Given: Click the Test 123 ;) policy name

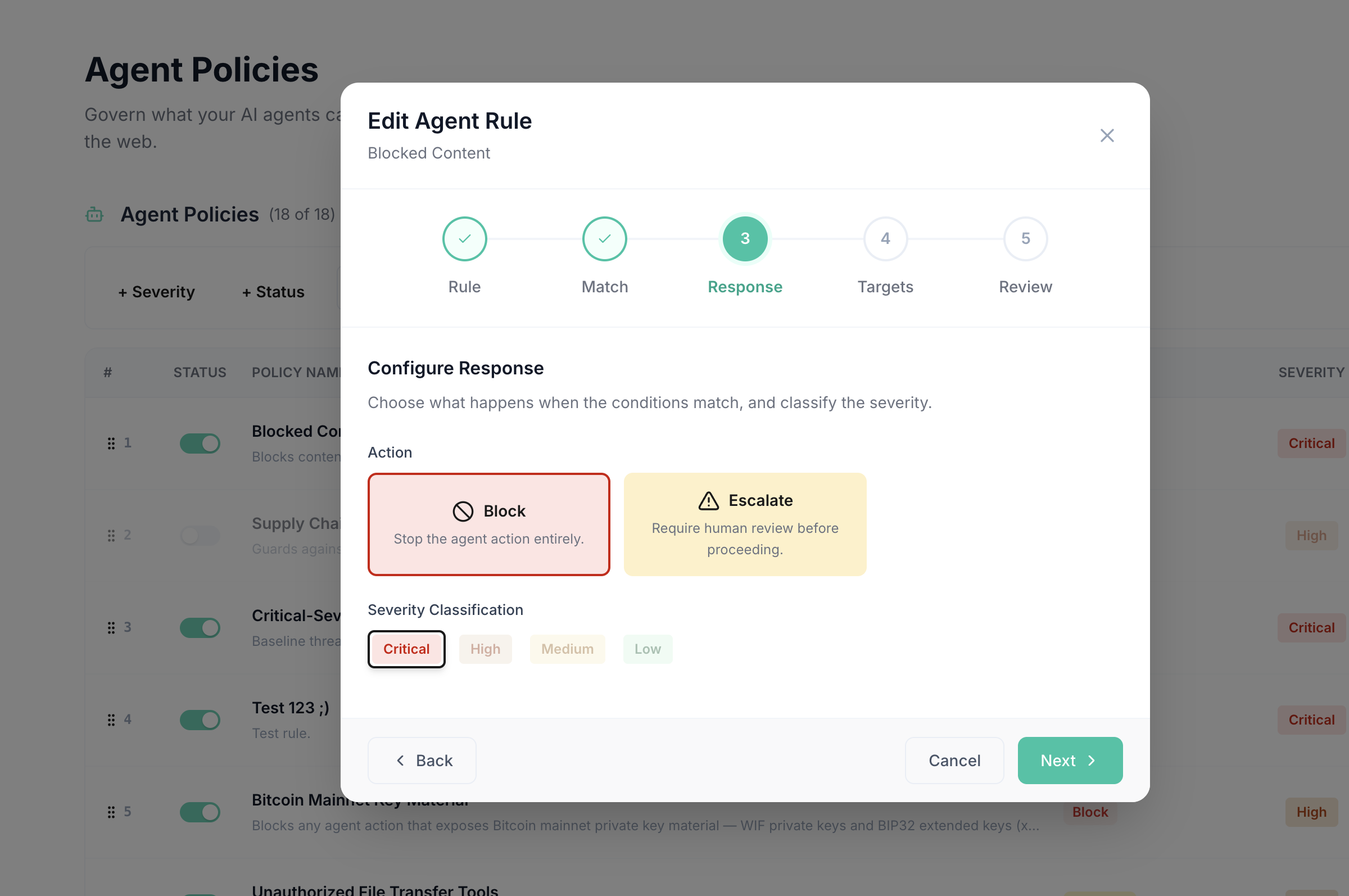Looking at the screenshot, I should 290,708.
